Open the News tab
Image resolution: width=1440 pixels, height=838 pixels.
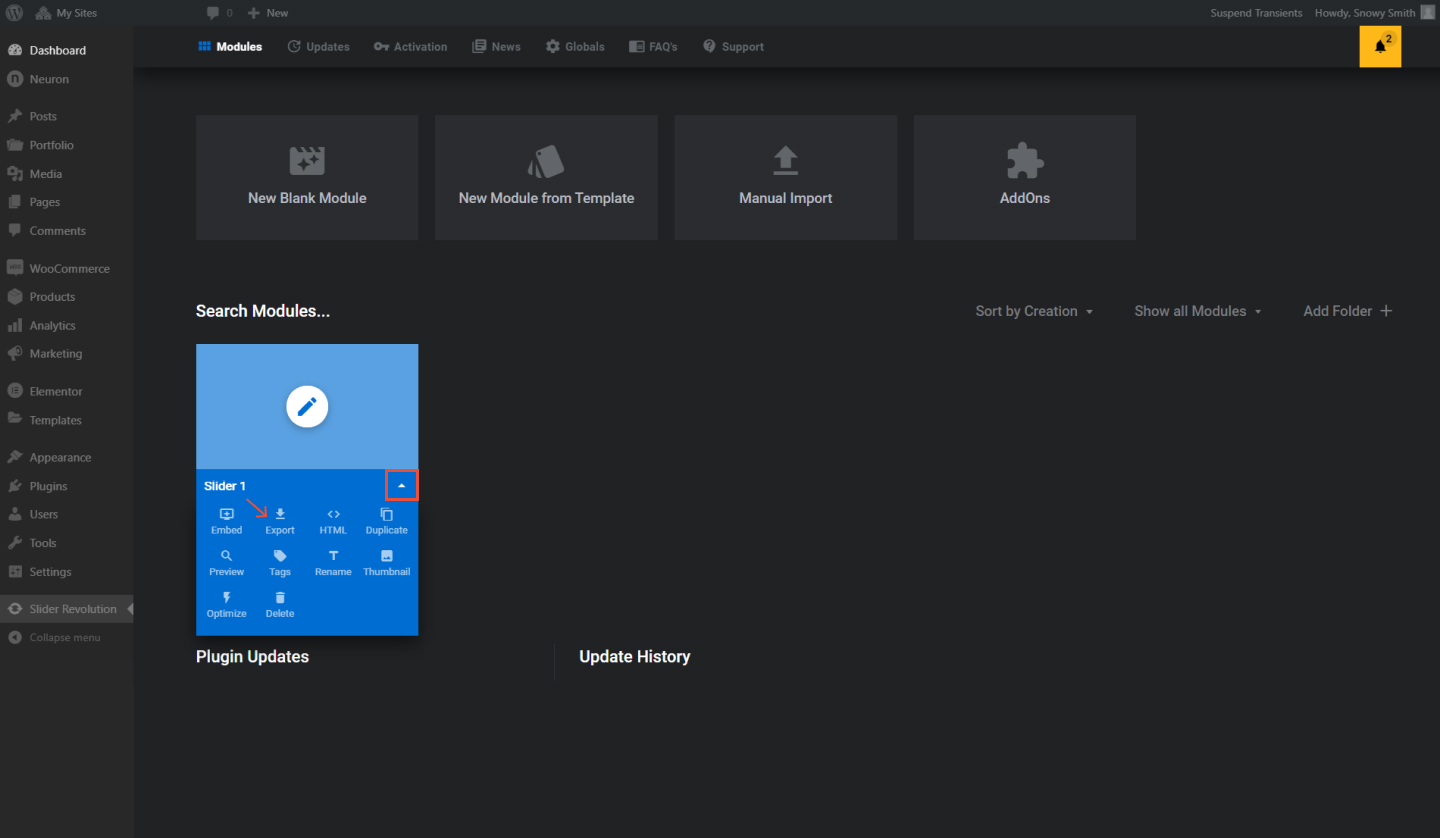496,47
